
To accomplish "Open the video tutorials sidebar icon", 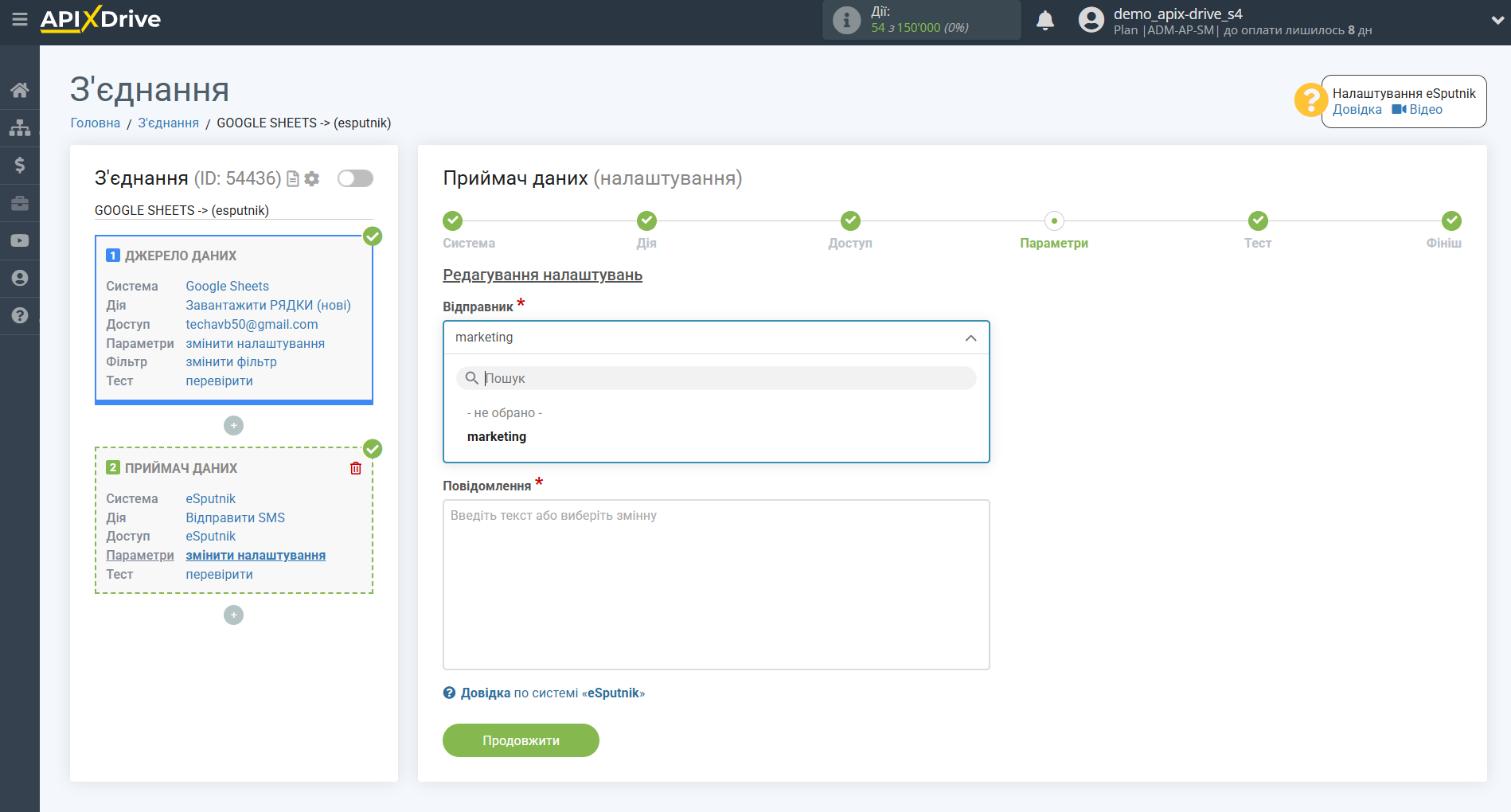I will pyautogui.click(x=20, y=240).
